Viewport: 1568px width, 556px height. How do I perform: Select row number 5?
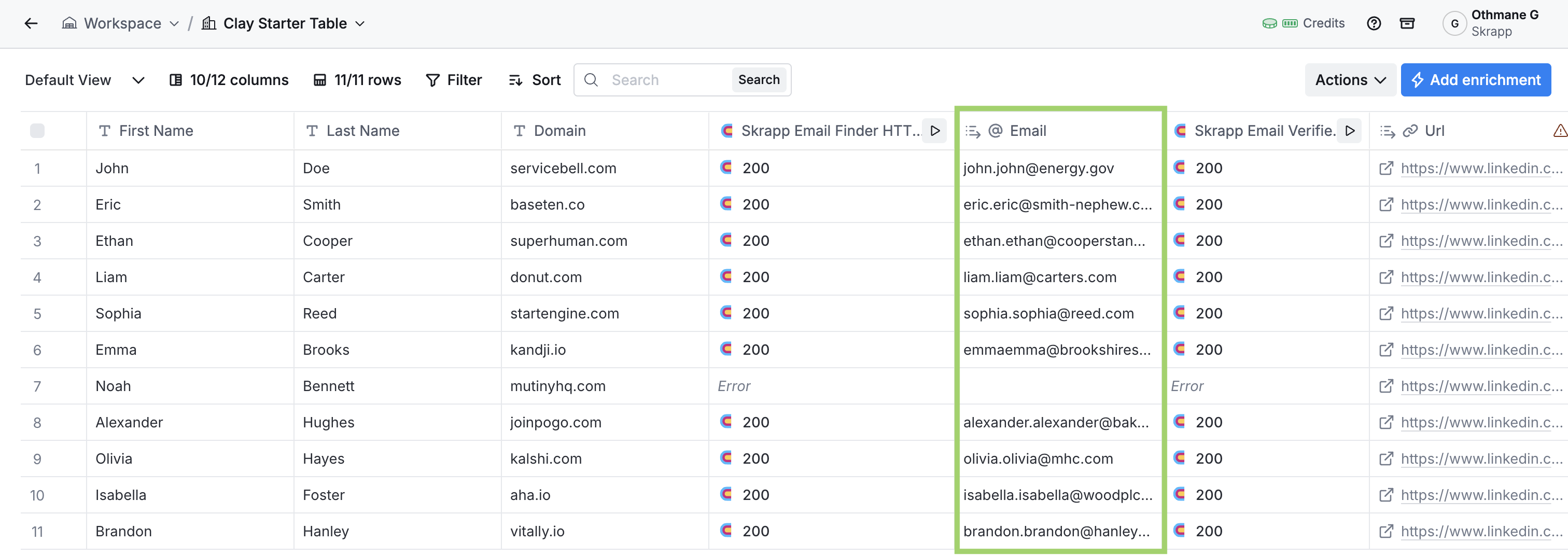[37, 314]
